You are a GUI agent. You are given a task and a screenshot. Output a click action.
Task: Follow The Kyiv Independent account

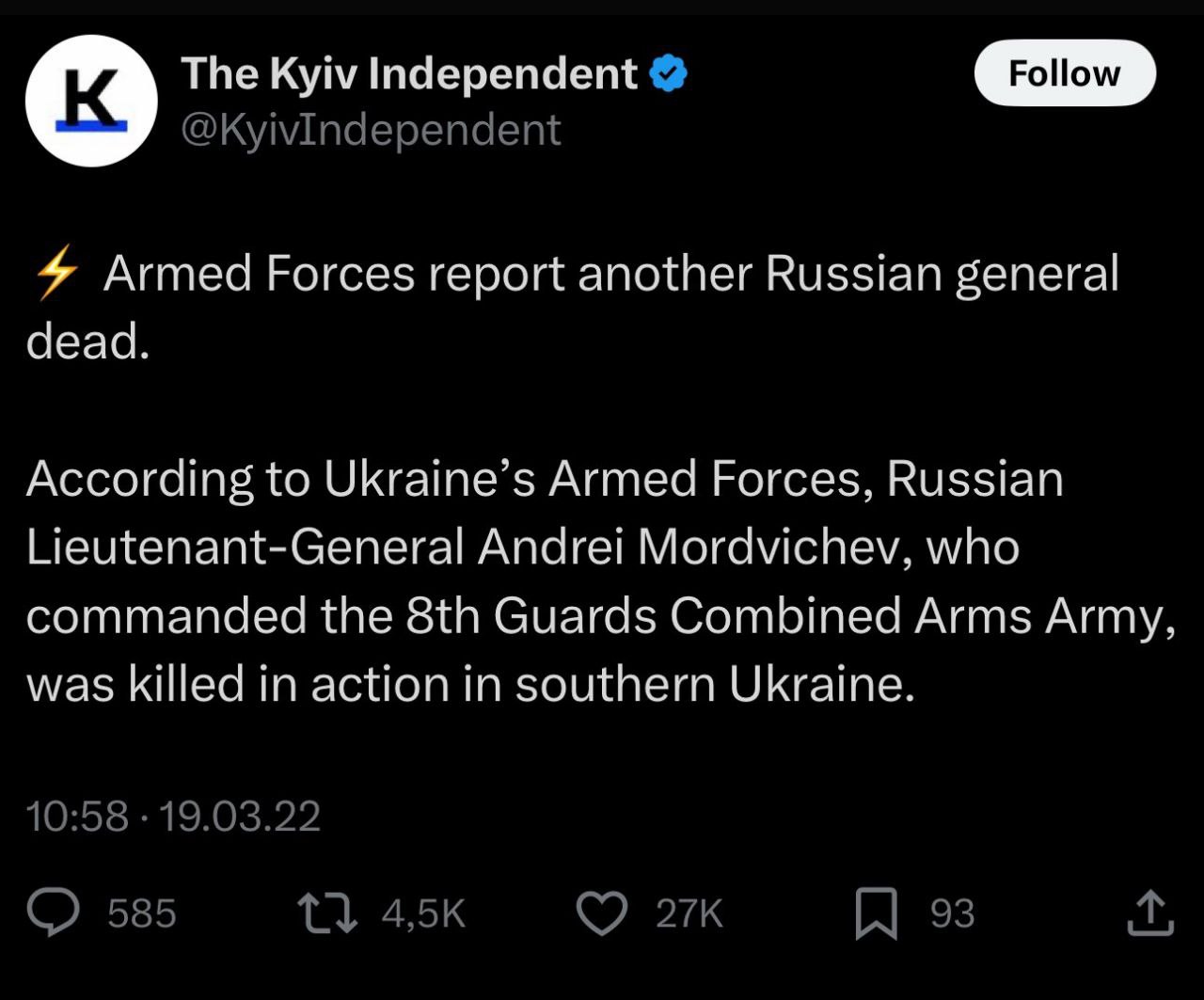(1064, 73)
